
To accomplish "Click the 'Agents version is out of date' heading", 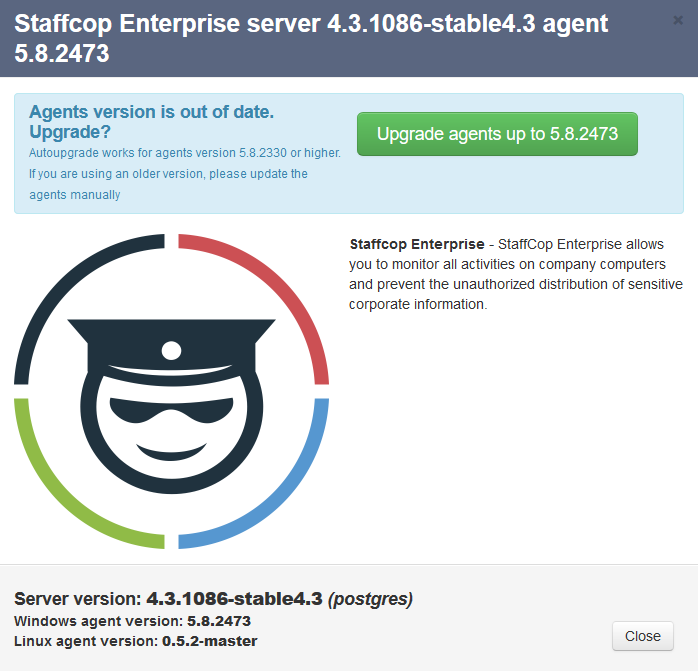I will point(151,121).
